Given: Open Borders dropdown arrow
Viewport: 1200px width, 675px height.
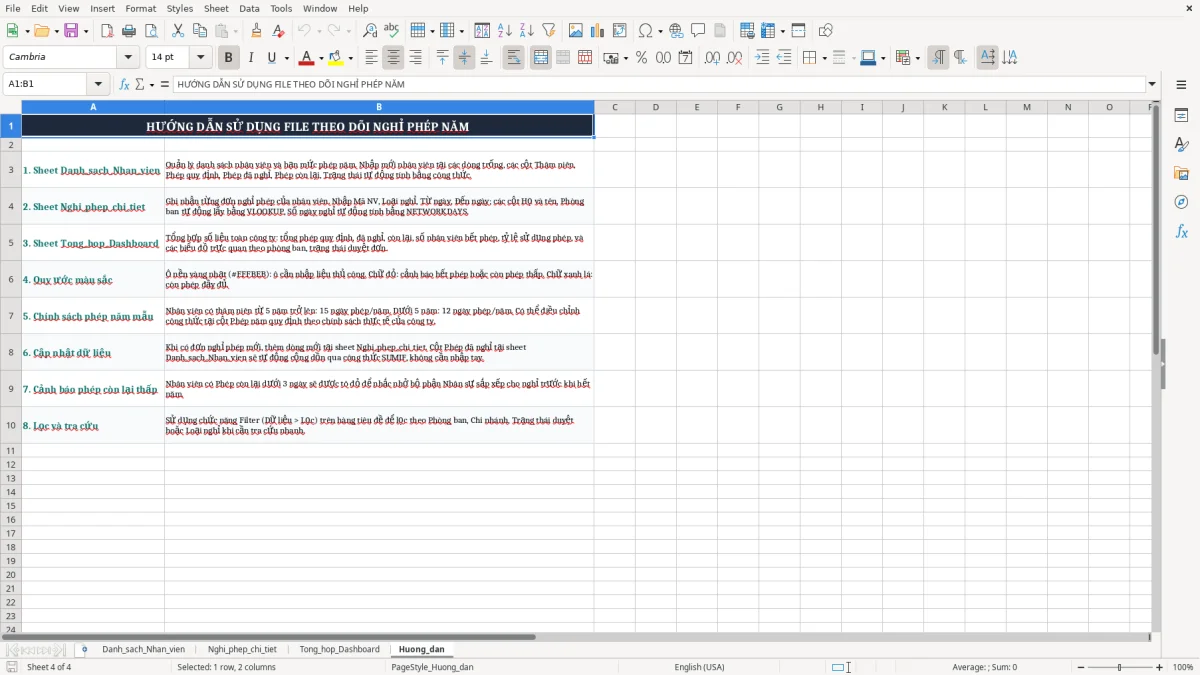Looking at the screenshot, I should (824, 58).
